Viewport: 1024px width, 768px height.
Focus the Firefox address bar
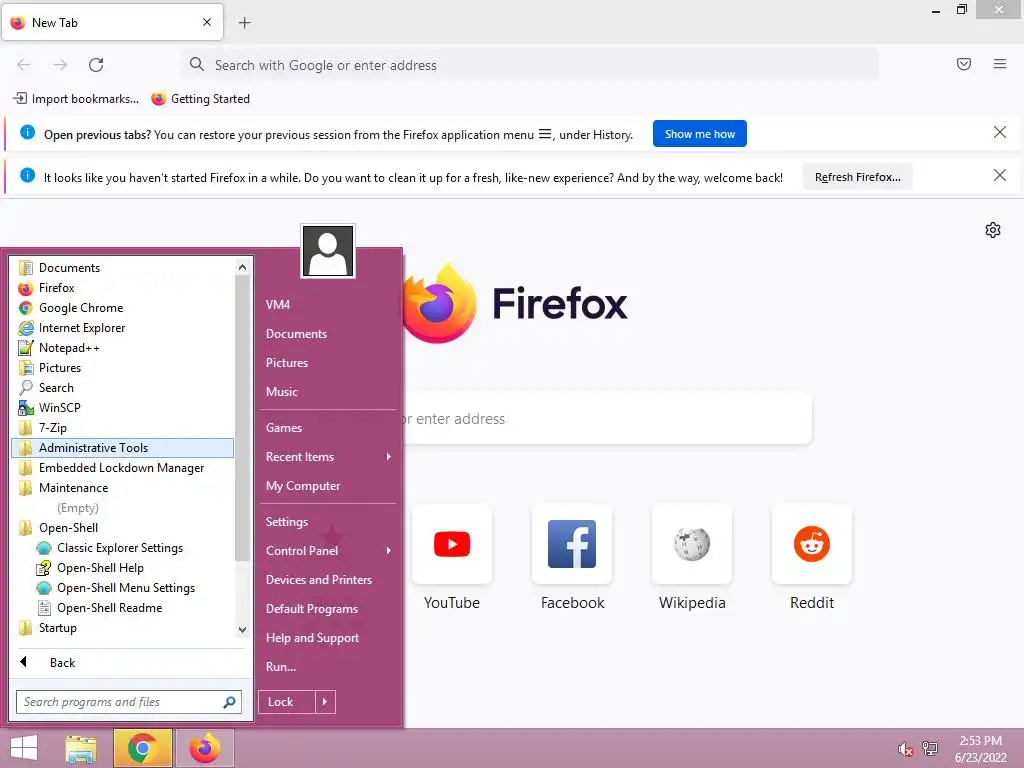(x=530, y=65)
